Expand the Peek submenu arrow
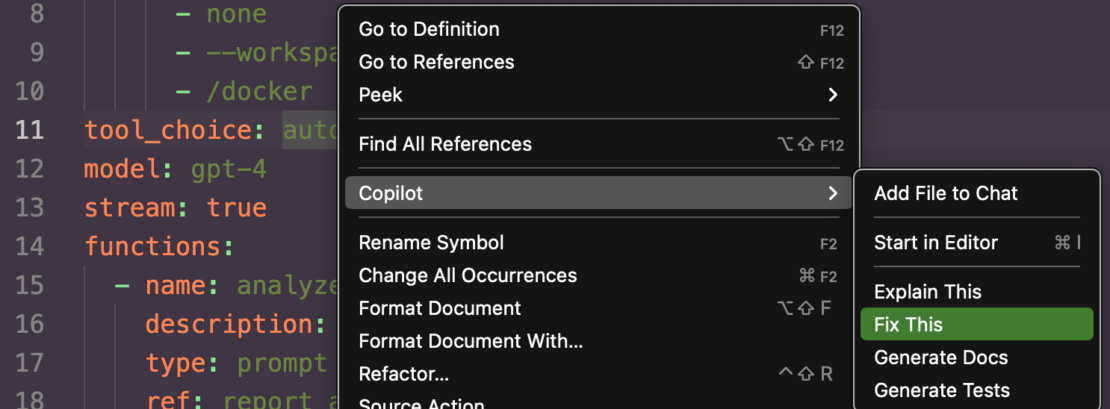 click(833, 95)
